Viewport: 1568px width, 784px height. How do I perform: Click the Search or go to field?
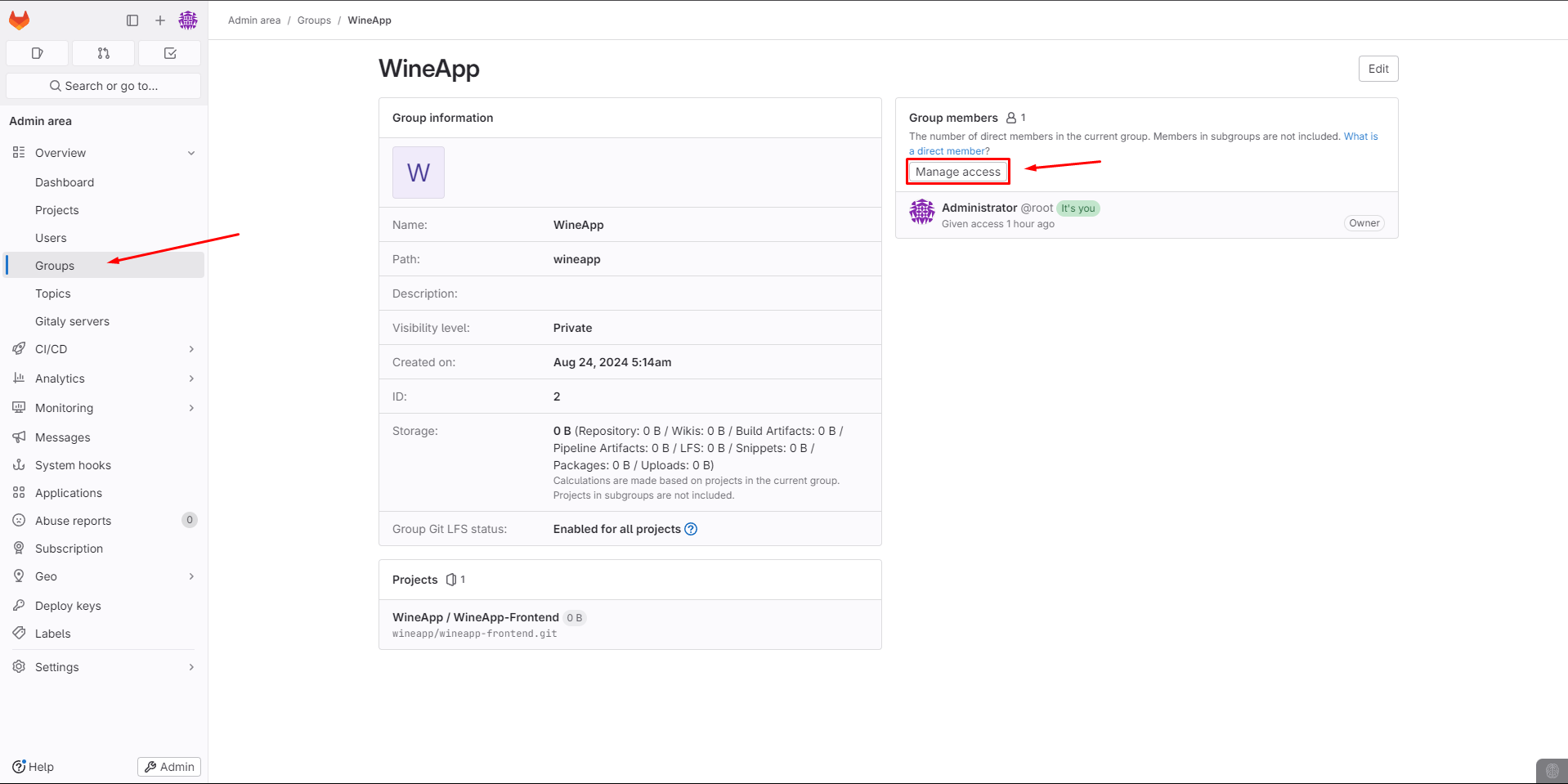[x=104, y=86]
